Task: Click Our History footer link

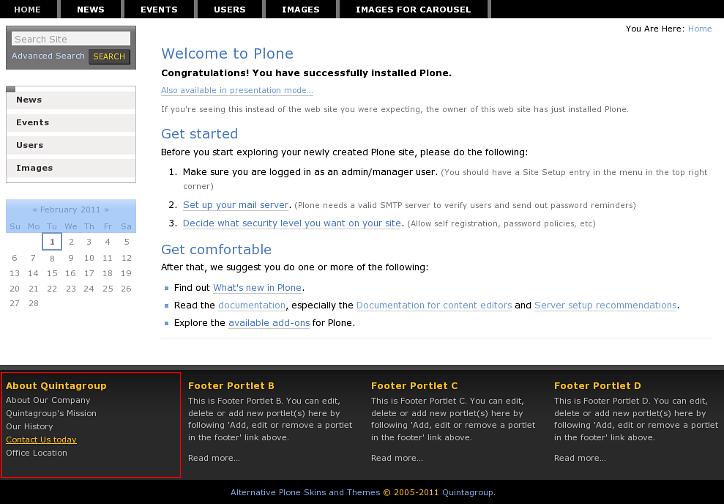Action: (30, 426)
